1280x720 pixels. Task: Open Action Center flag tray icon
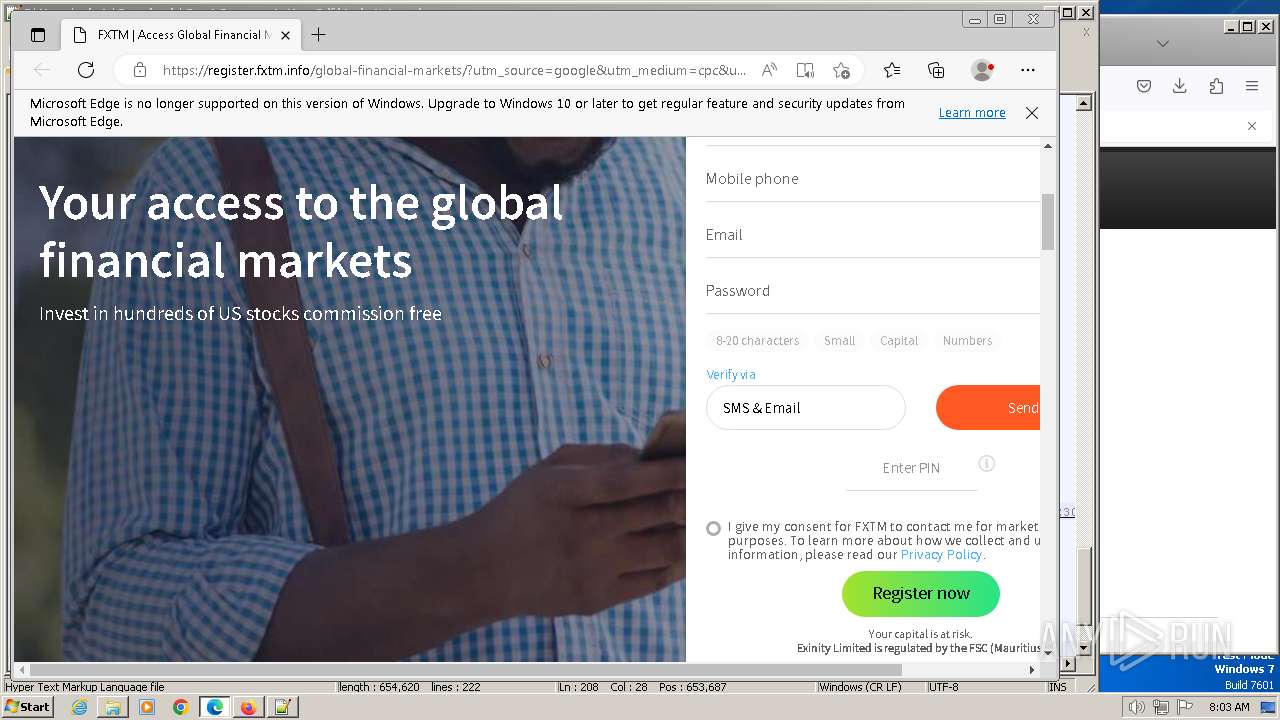click(x=1184, y=707)
